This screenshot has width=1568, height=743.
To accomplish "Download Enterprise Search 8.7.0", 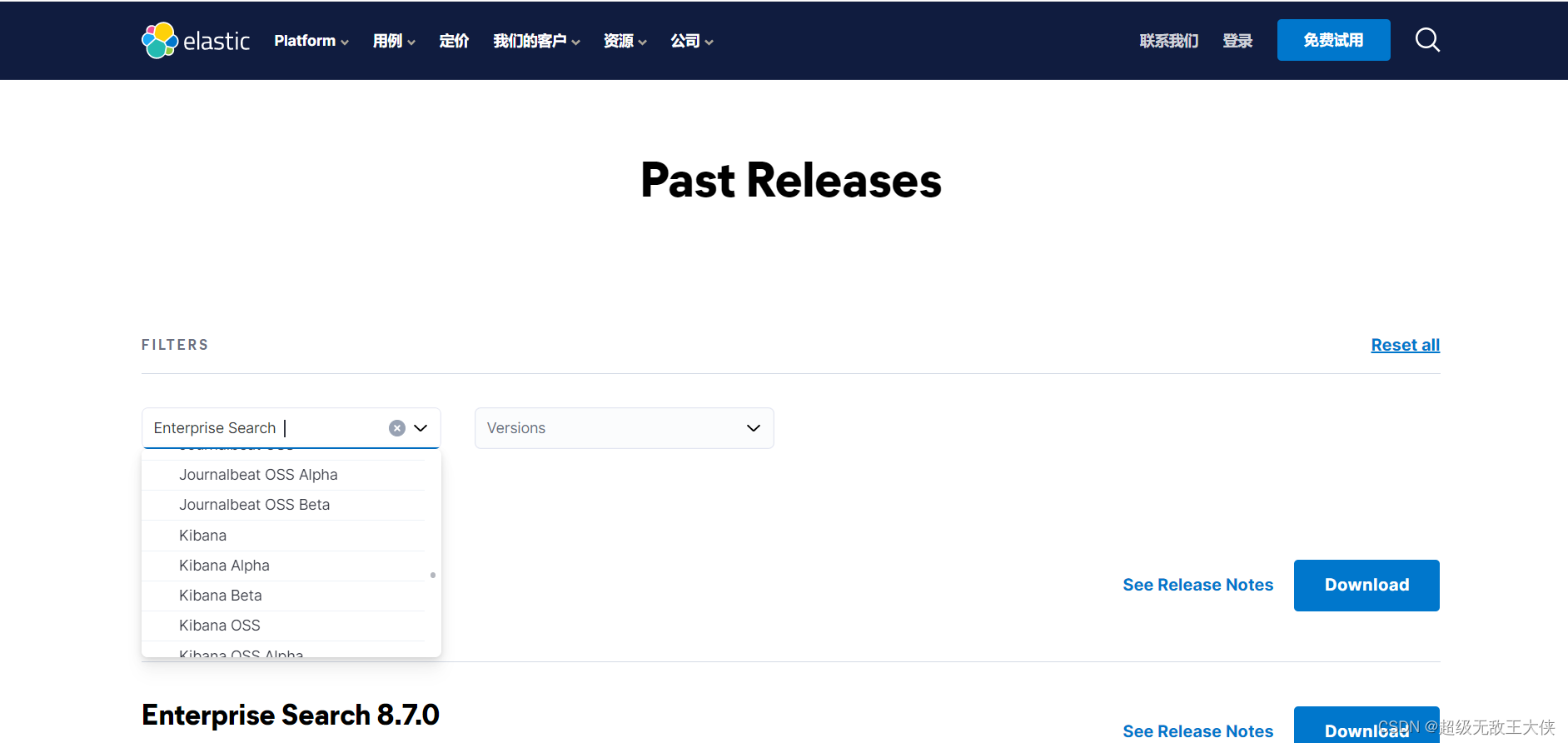I will 1366,726.
